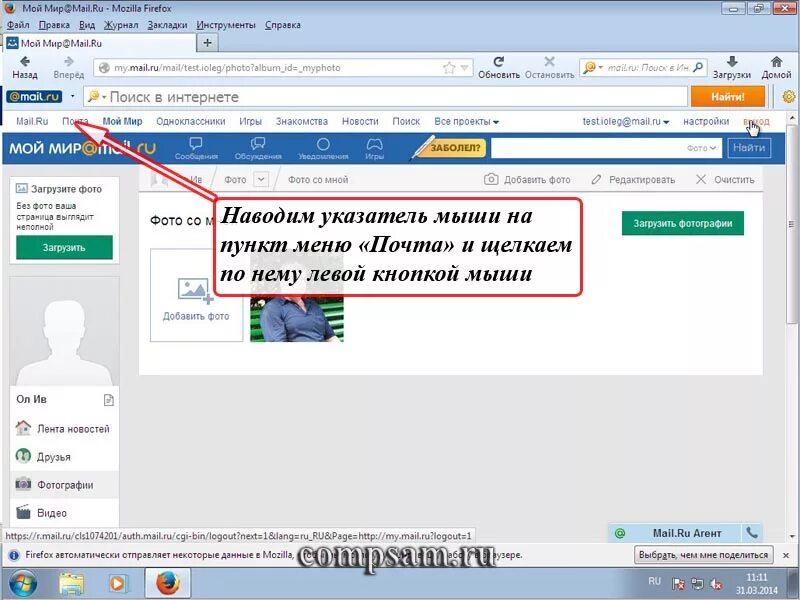800x600 pixels.
Task: Click the RU language indicator in tray
Action: pyautogui.click(x=654, y=581)
